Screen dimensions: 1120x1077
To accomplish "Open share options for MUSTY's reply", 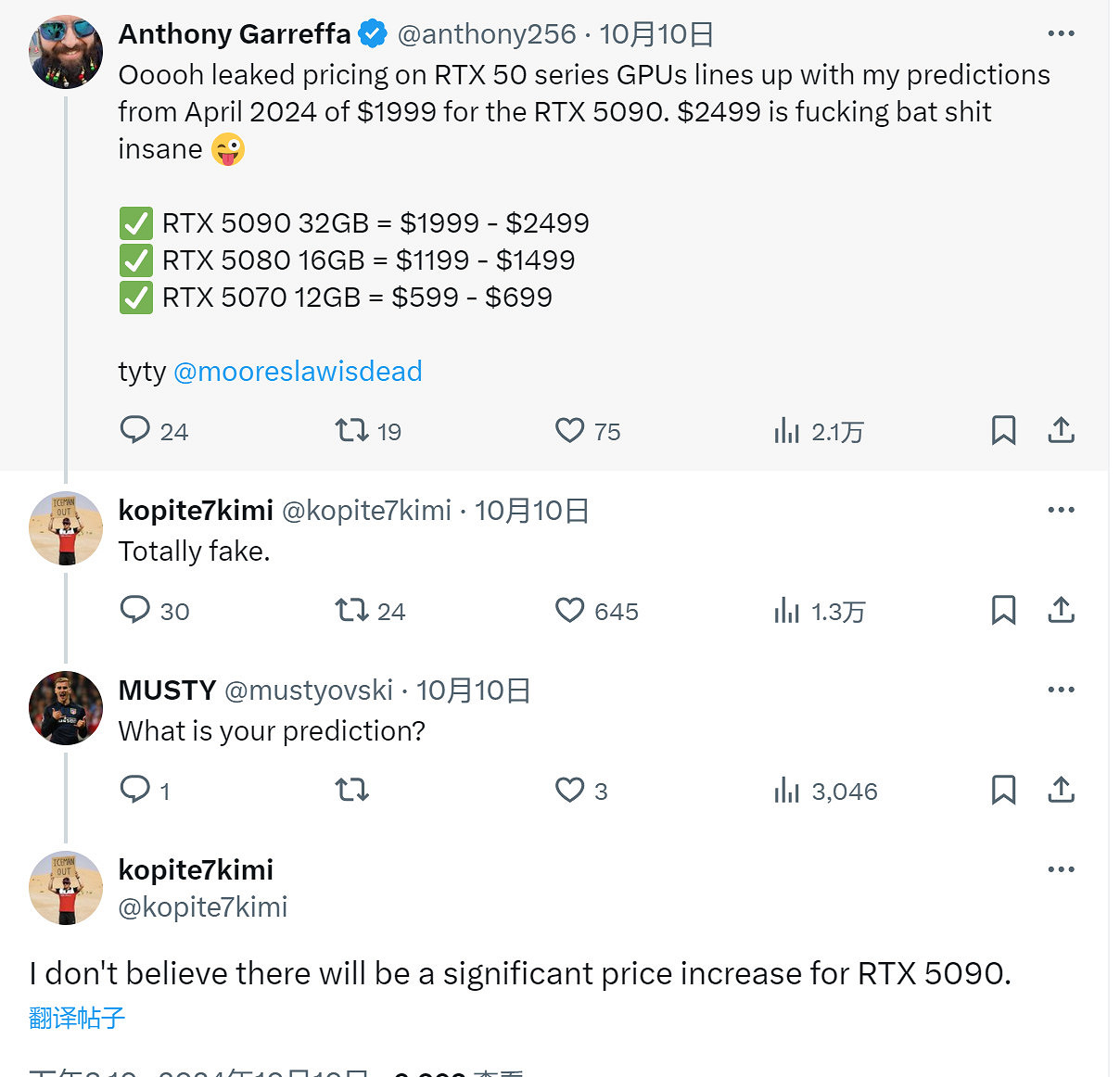I will tap(1062, 791).
